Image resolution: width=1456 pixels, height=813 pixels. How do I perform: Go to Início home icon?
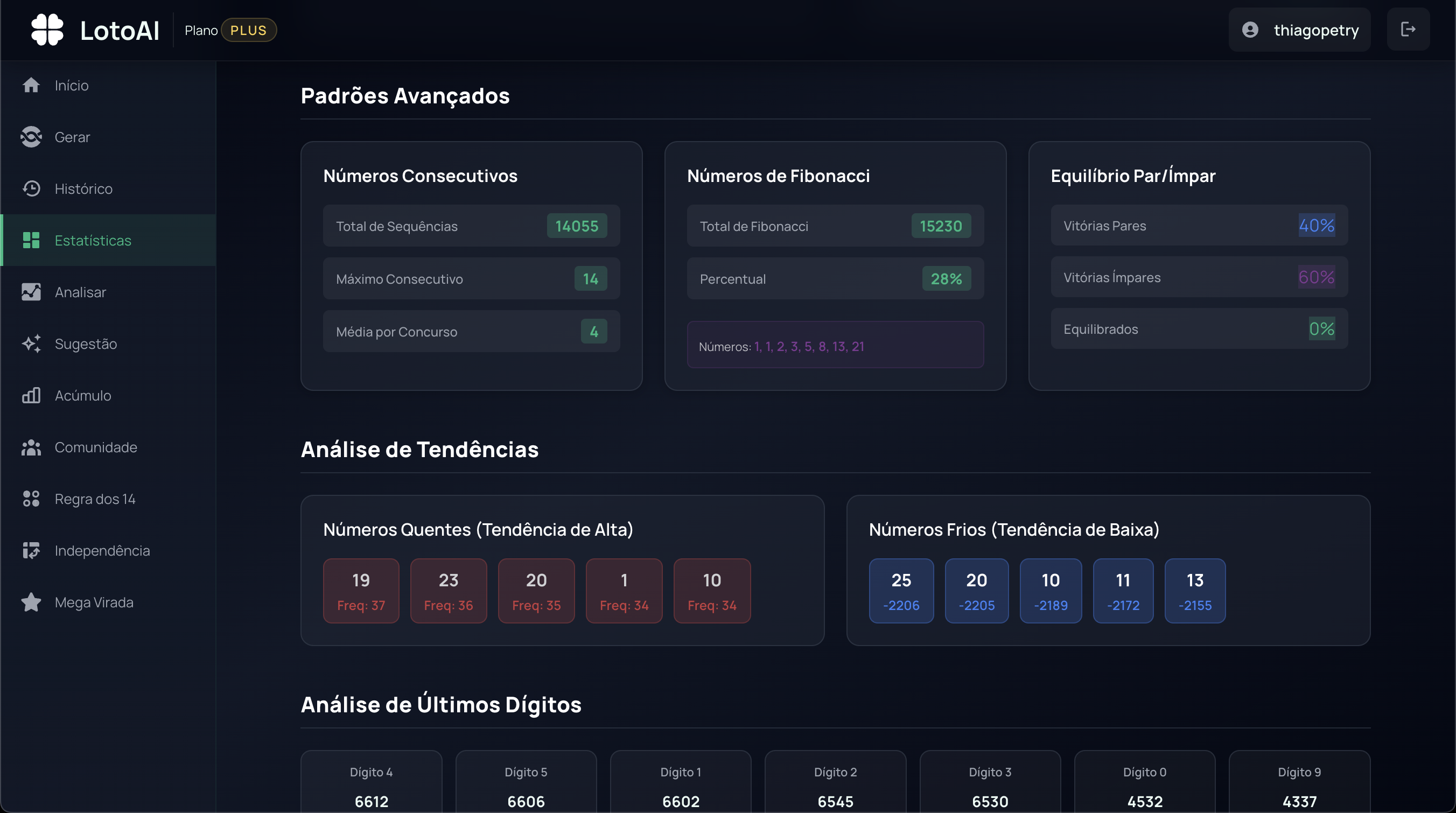tap(31, 85)
